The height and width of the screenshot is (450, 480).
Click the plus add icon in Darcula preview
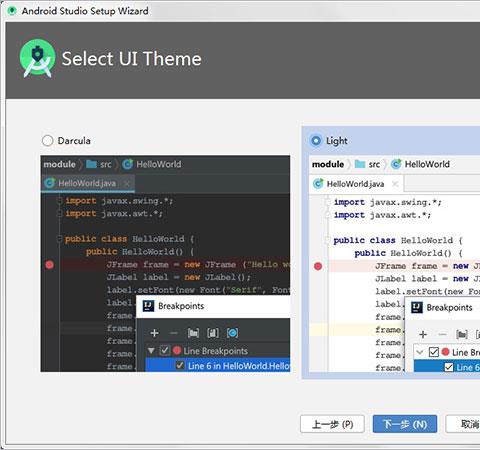pos(154,333)
